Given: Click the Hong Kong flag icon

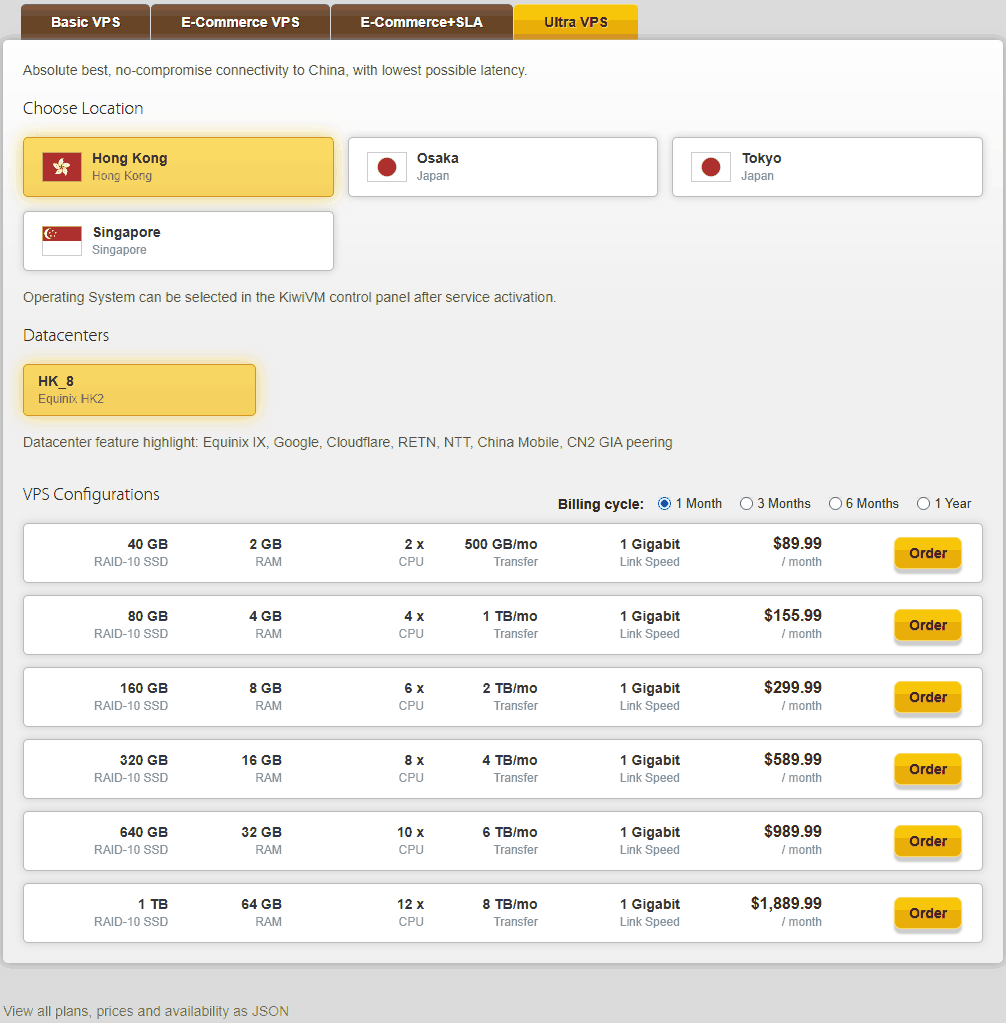Looking at the screenshot, I should 62,167.
